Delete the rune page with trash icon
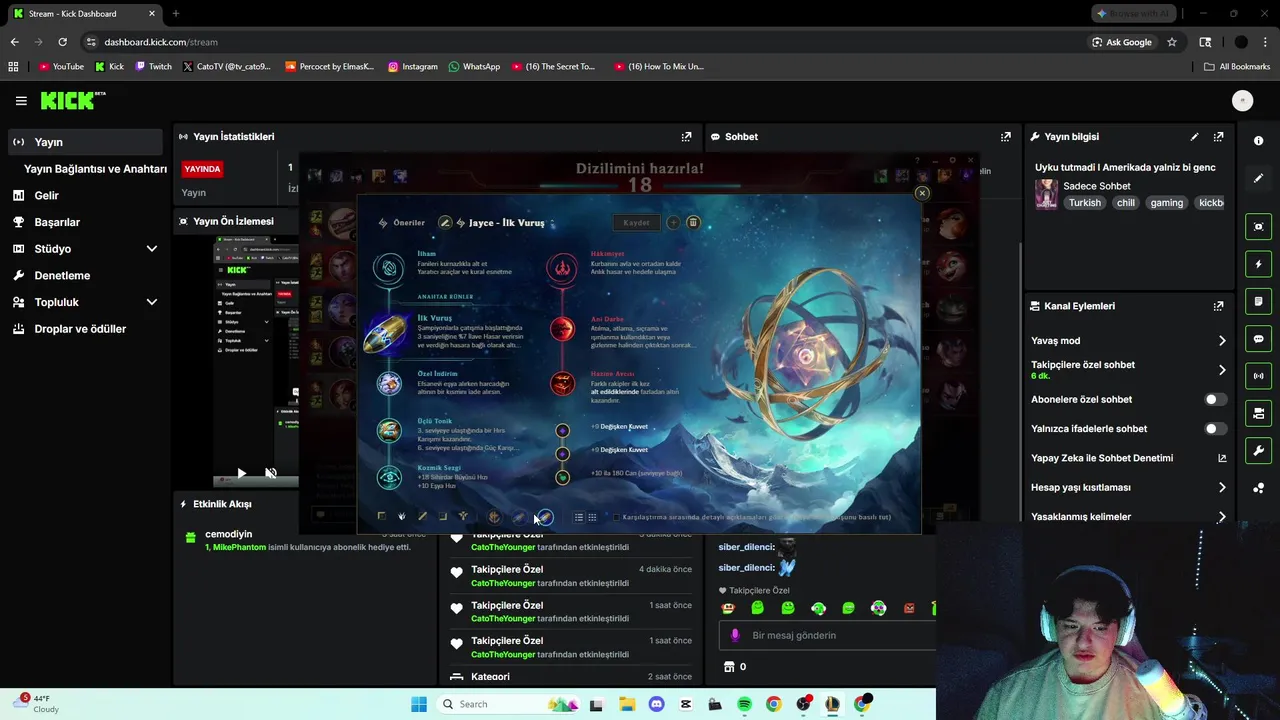1280x720 pixels. (x=693, y=223)
